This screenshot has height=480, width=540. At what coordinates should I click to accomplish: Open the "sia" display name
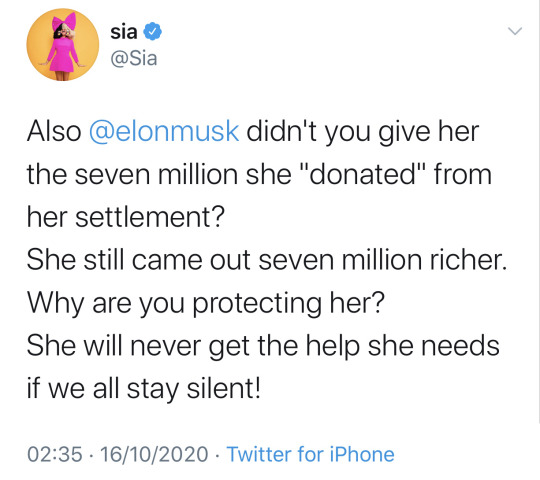click(124, 32)
